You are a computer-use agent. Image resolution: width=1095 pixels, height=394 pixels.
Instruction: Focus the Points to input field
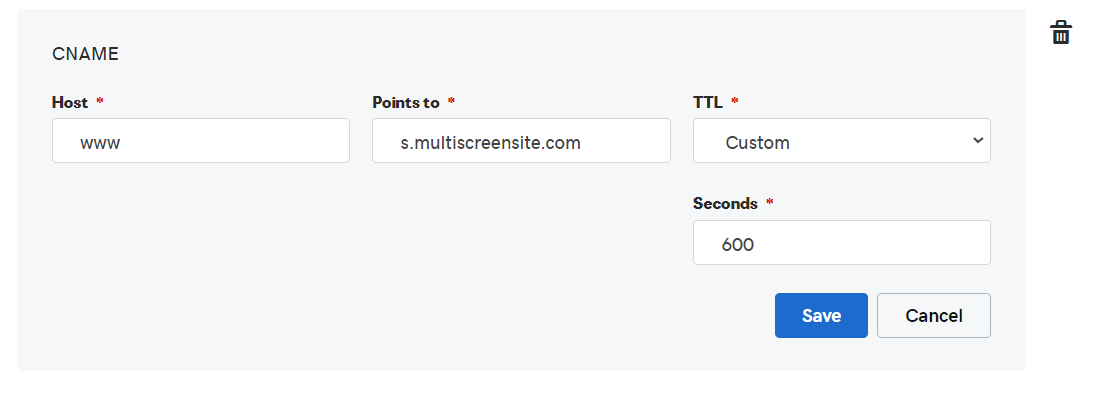(521, 140)
